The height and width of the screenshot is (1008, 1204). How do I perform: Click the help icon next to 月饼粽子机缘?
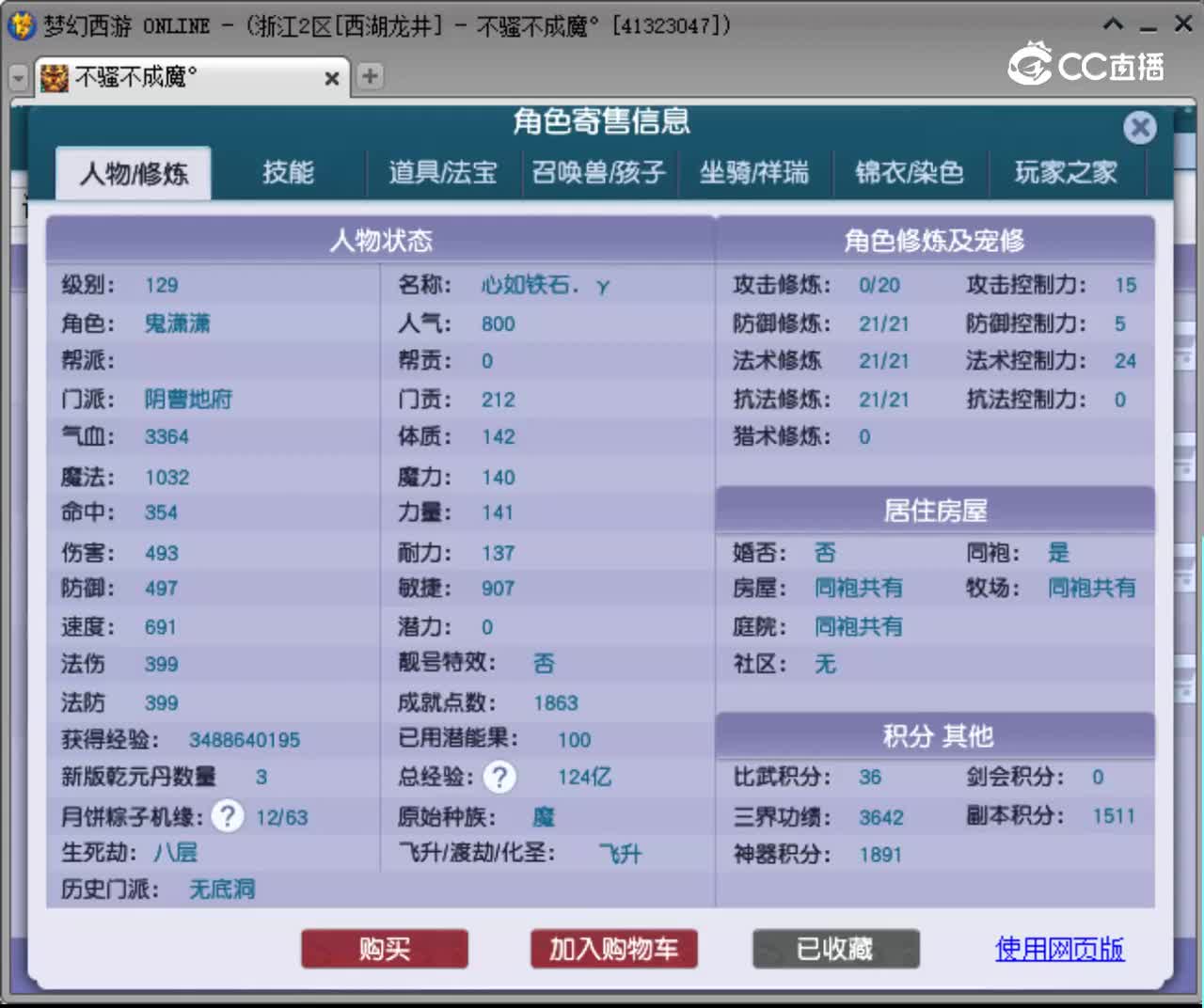coord(227,815)
